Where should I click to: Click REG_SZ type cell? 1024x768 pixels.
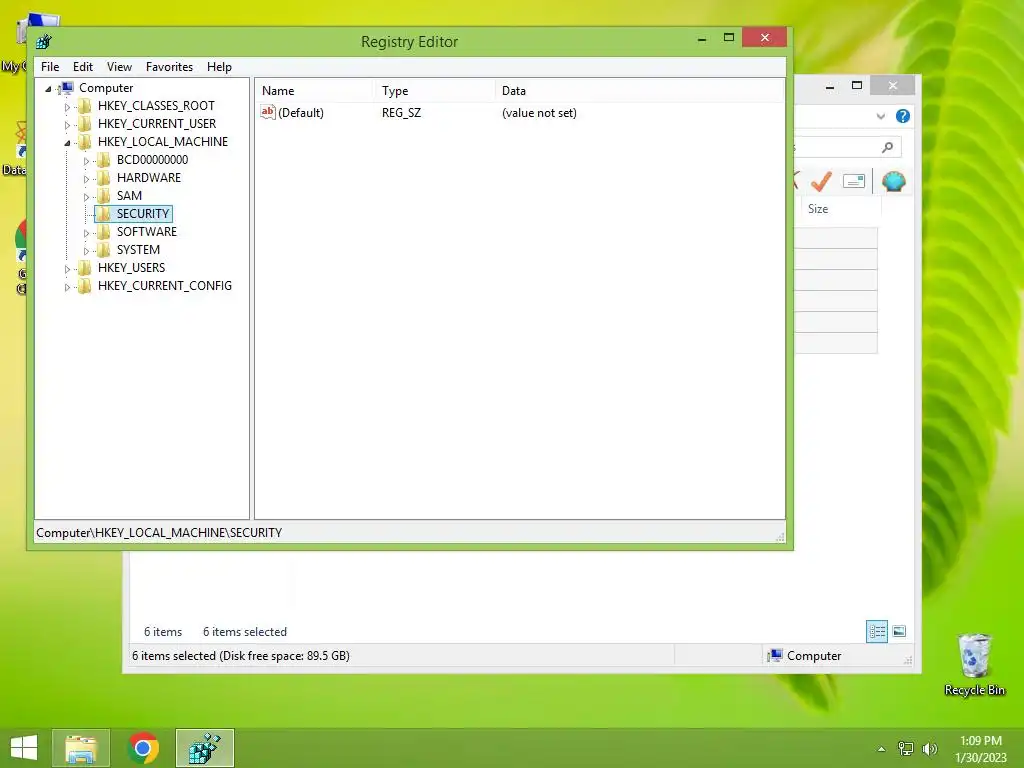pyautogui.click(x=402, y=113)
